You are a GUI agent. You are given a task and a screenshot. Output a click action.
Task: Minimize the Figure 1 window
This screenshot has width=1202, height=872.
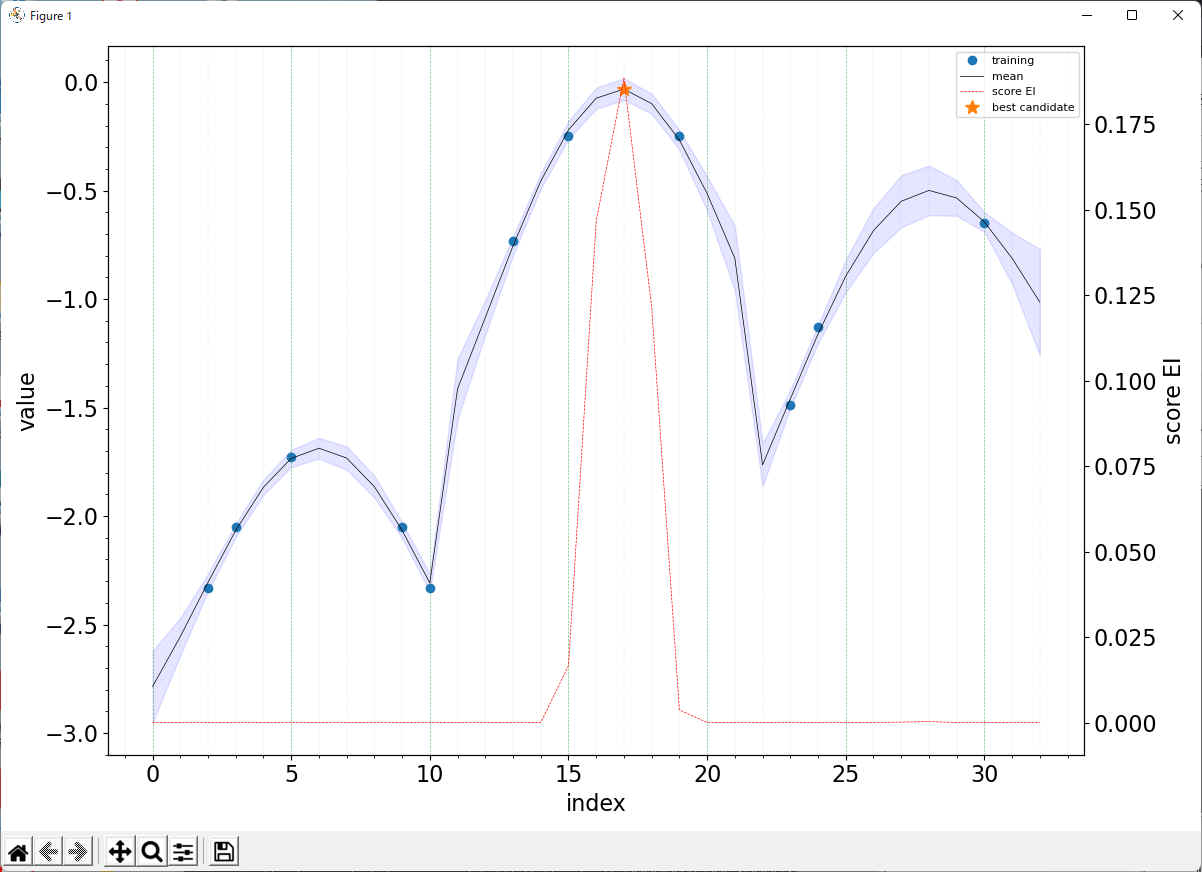click(x=1087, y=15)
